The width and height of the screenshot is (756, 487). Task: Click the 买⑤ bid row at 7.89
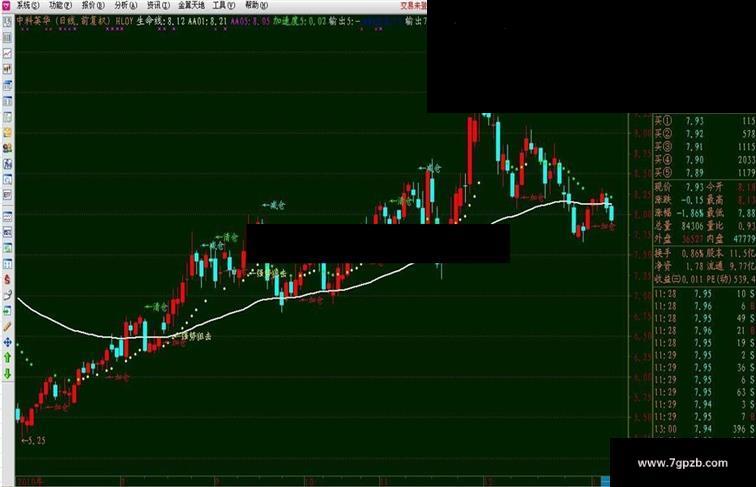(x=704, y=173)
